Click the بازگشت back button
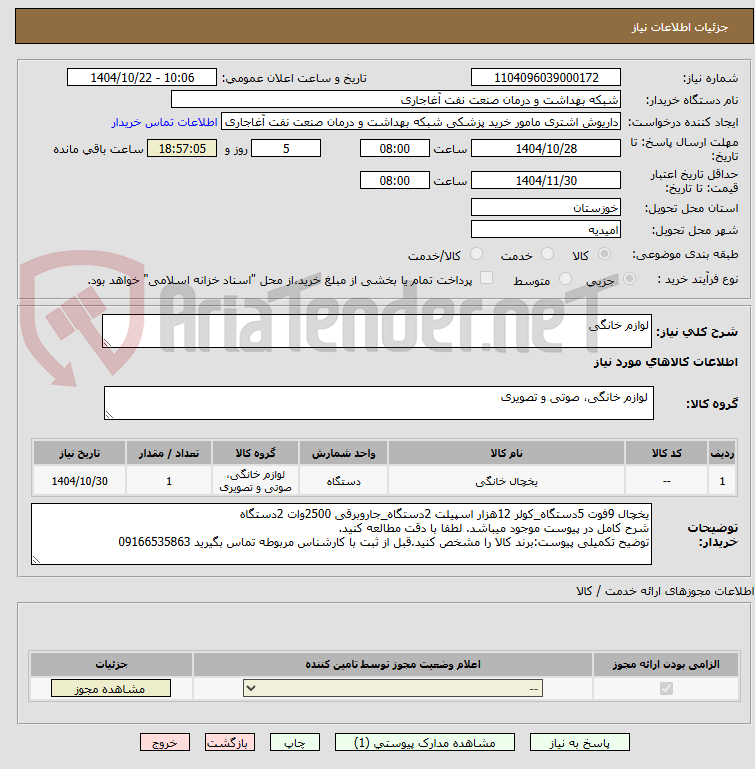The image size is (755, 769). click(230, 743)
